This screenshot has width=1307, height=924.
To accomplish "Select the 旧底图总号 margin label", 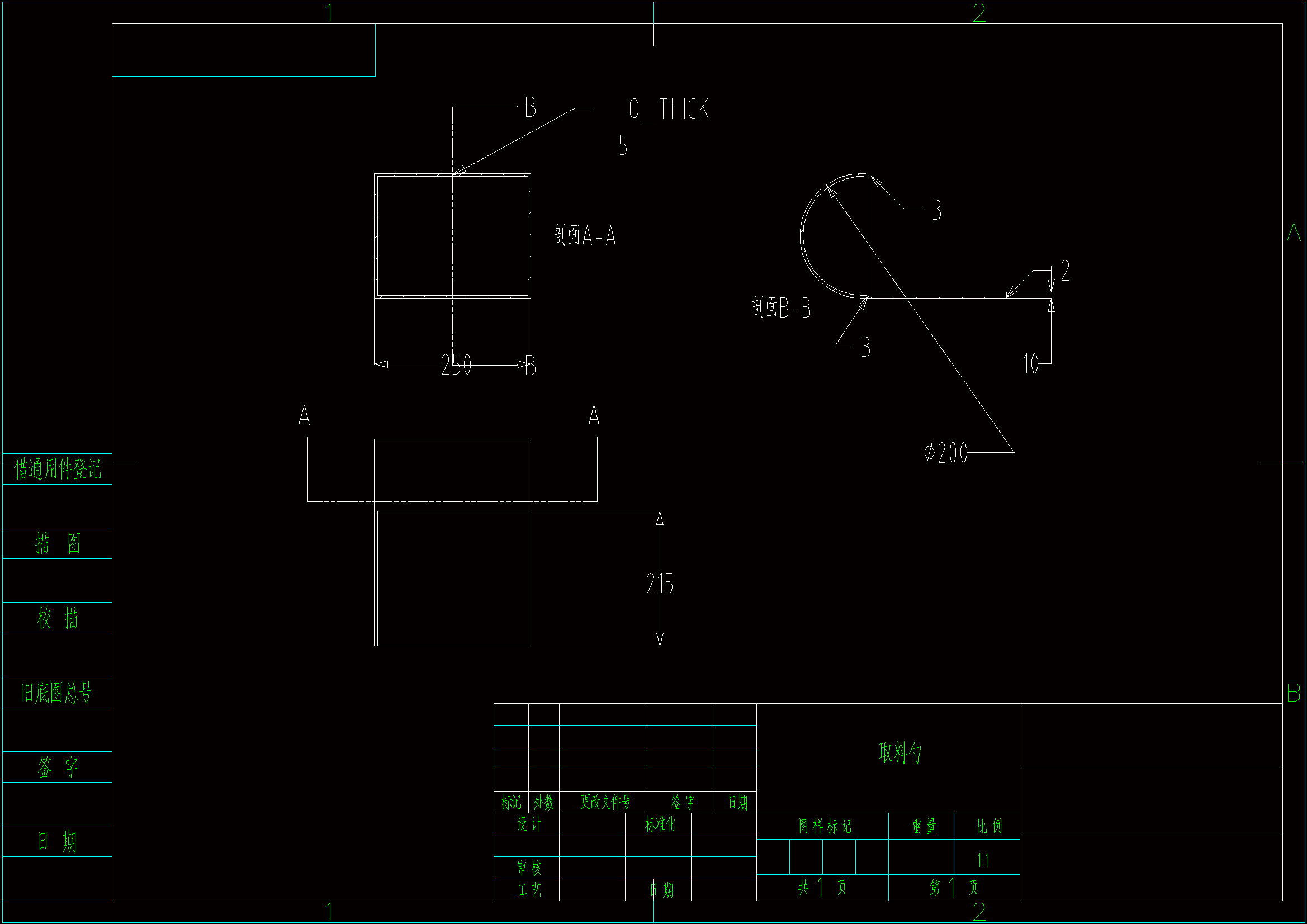I will [57, 693].
